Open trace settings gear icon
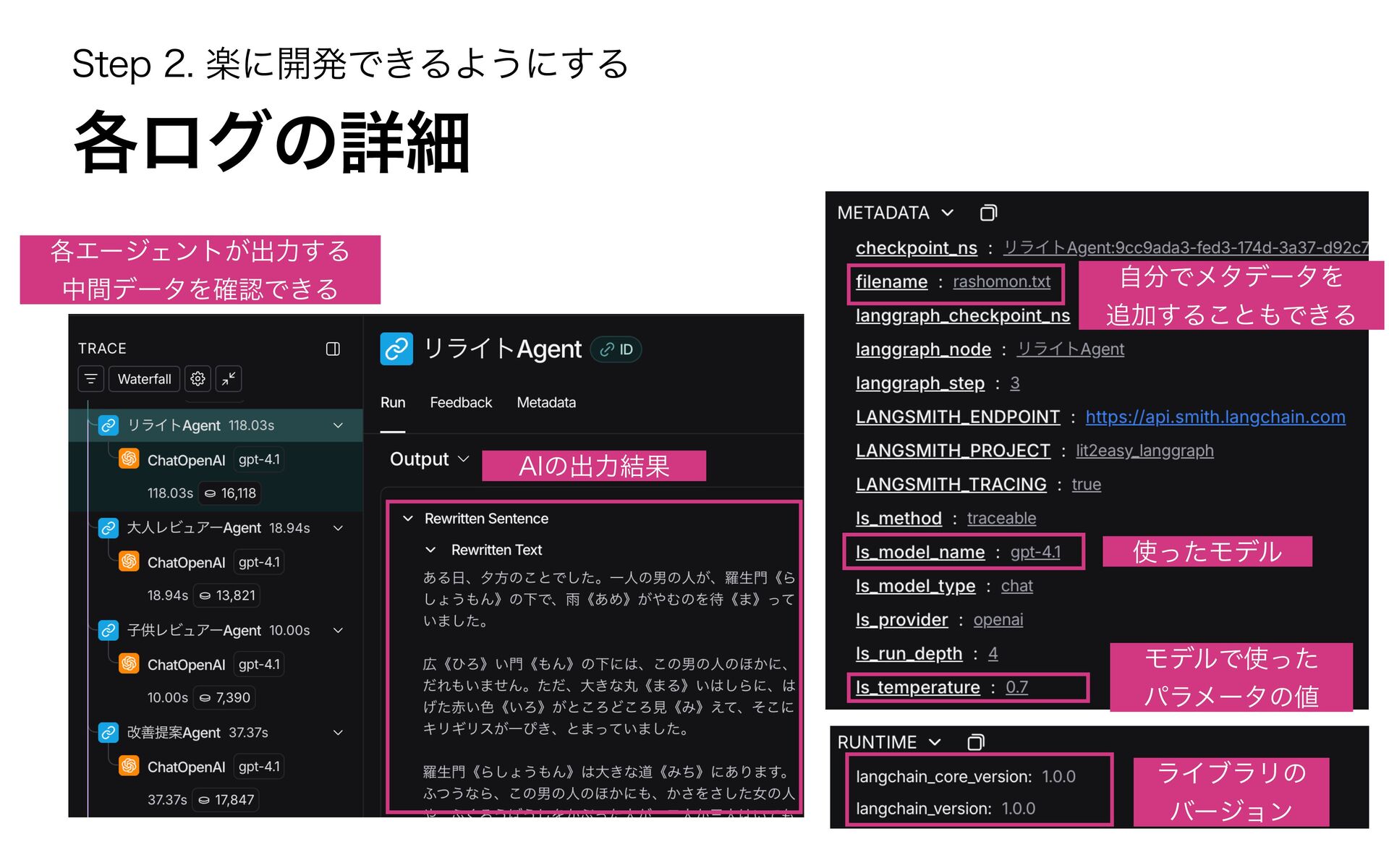 (197, 379)
